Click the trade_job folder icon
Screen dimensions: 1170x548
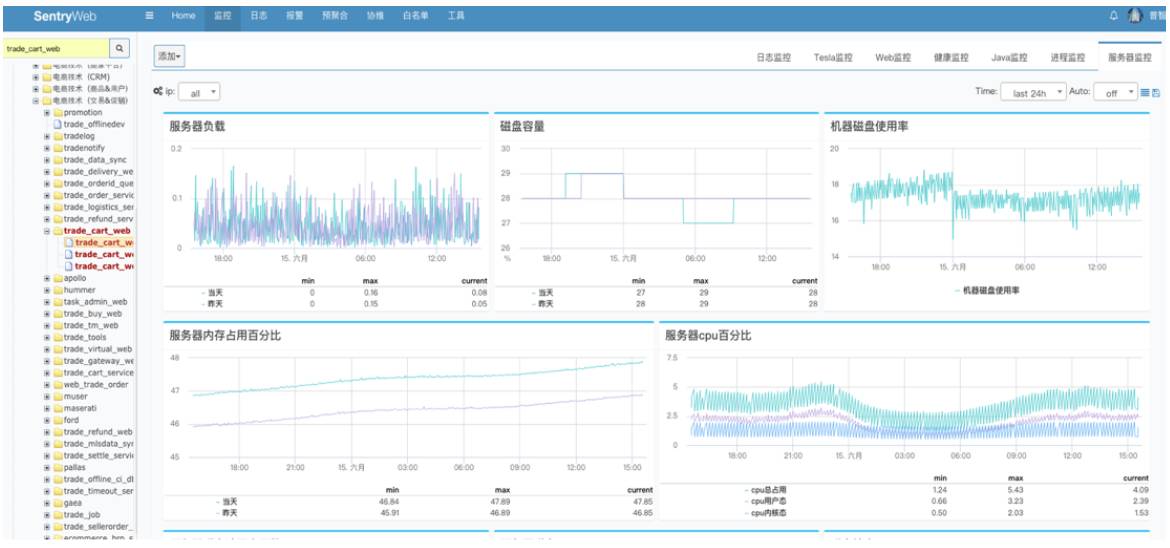[x=57, y=515]
